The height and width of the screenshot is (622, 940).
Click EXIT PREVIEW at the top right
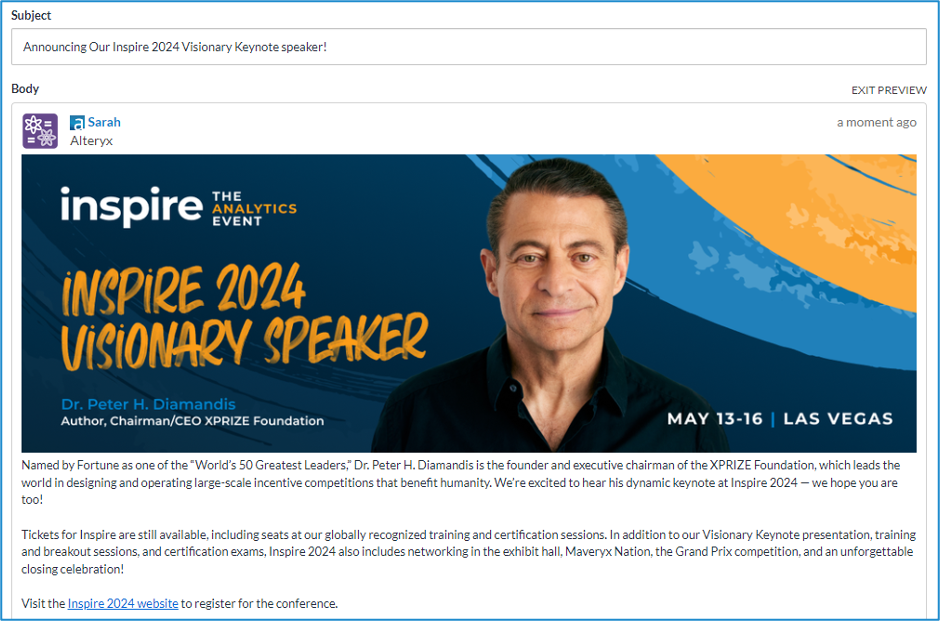click(888, 89)
